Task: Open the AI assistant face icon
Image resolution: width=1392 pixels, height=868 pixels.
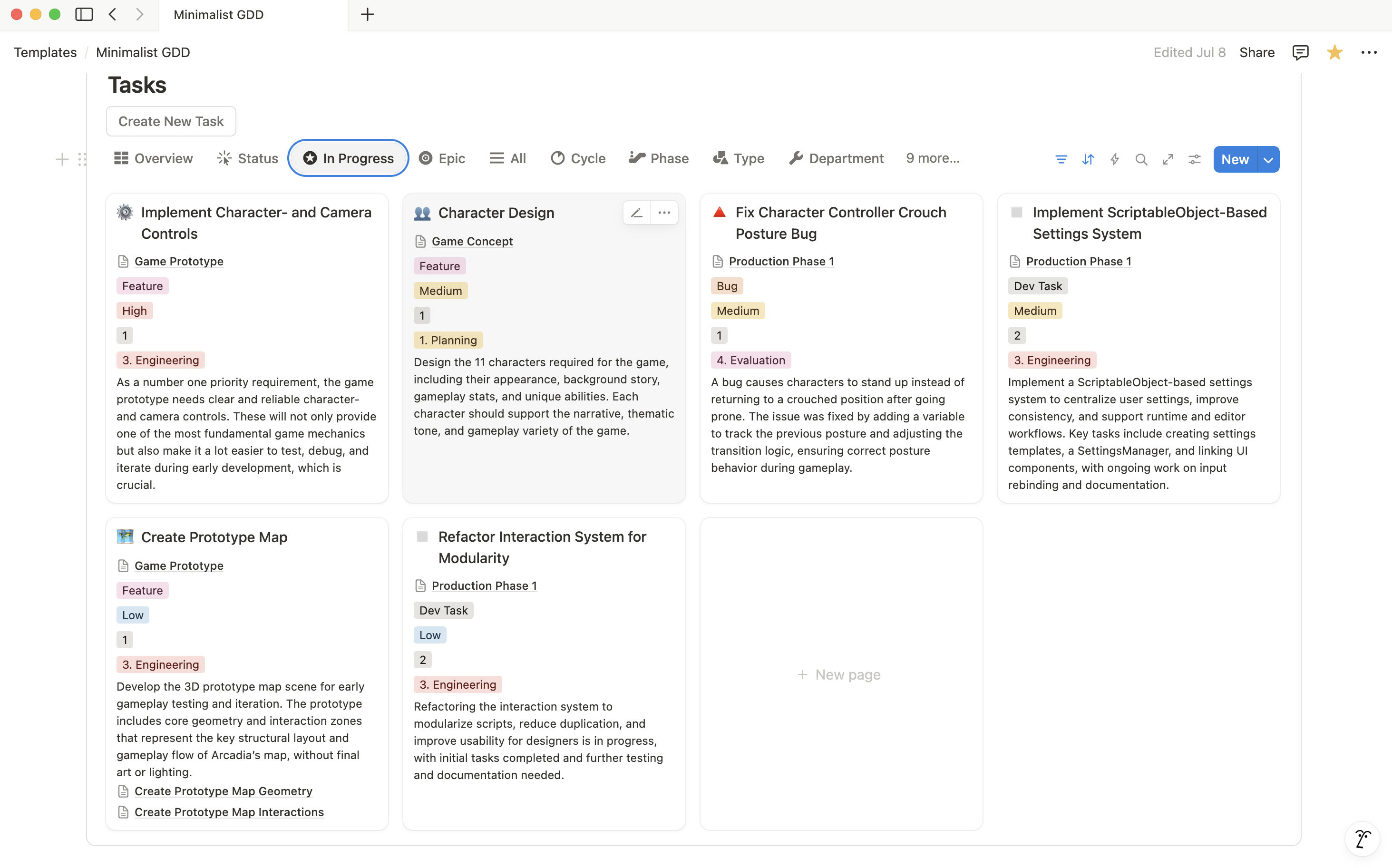Action: 1362,839
